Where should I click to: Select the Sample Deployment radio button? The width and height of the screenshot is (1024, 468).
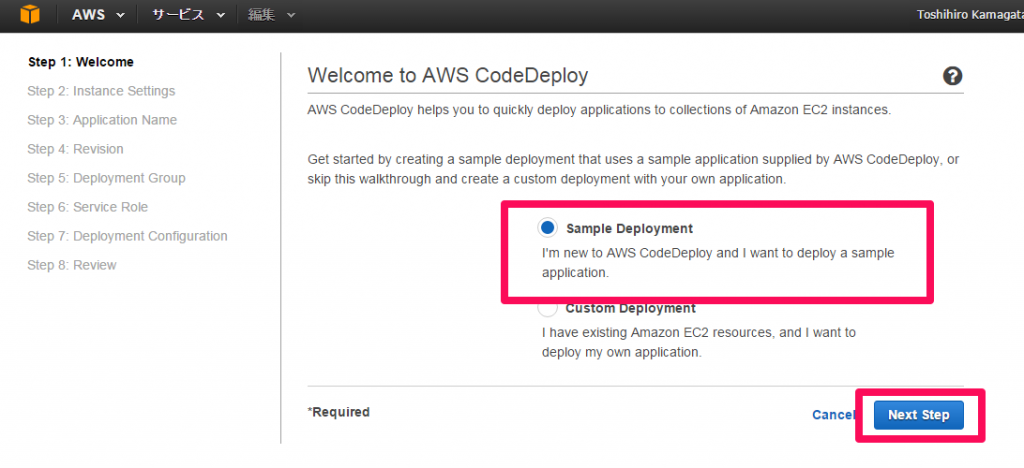point(547,228)
